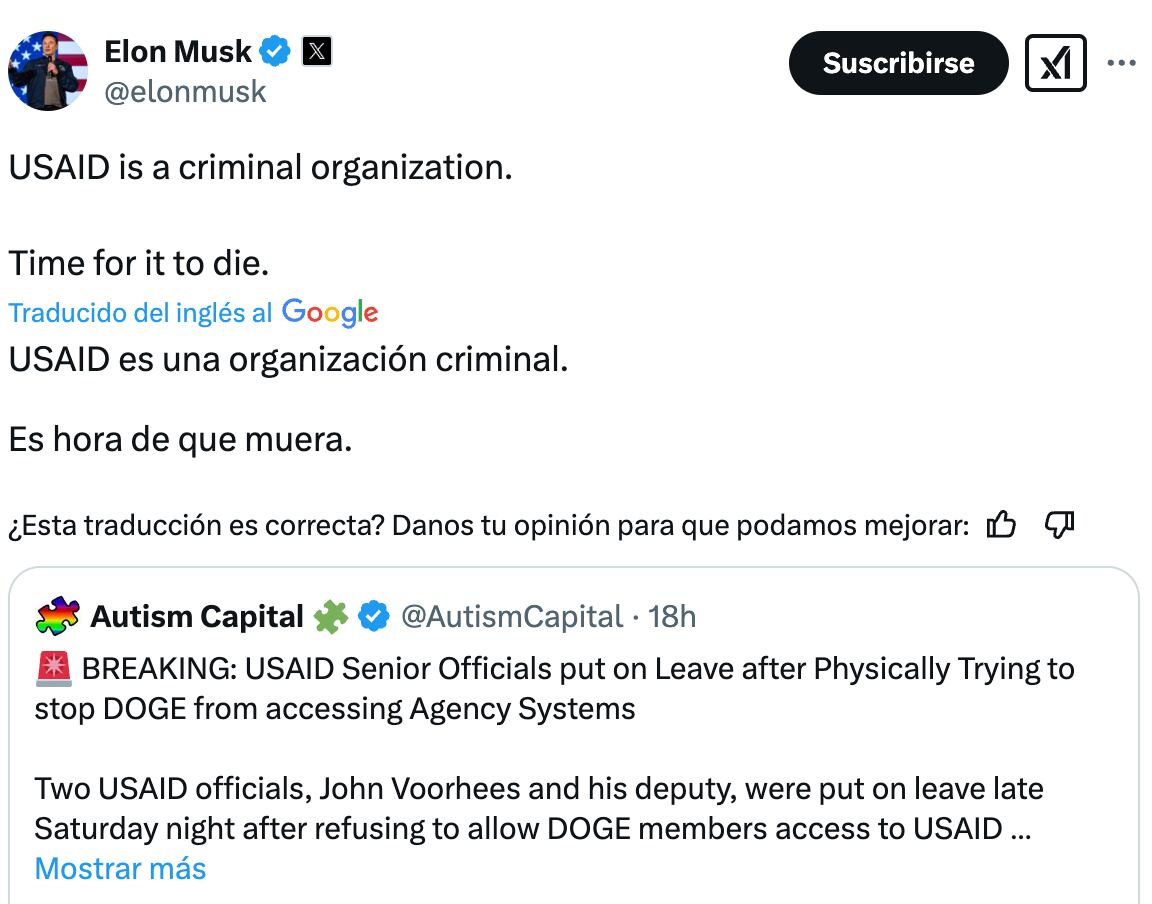Give thumbs down to the translation quality
The image size is (1152, 904).
click(1058, 524)
